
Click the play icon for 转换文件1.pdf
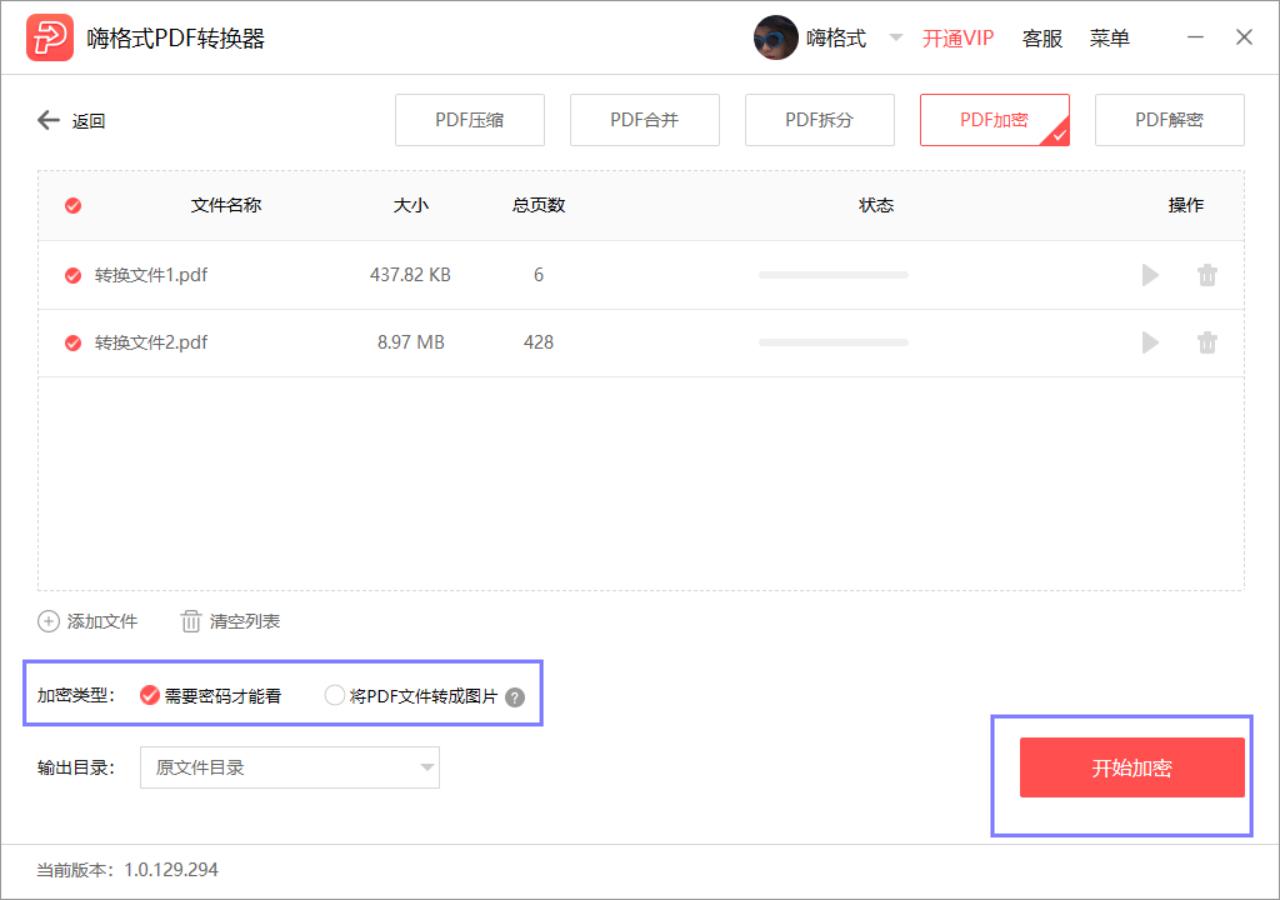point(1150,275)
